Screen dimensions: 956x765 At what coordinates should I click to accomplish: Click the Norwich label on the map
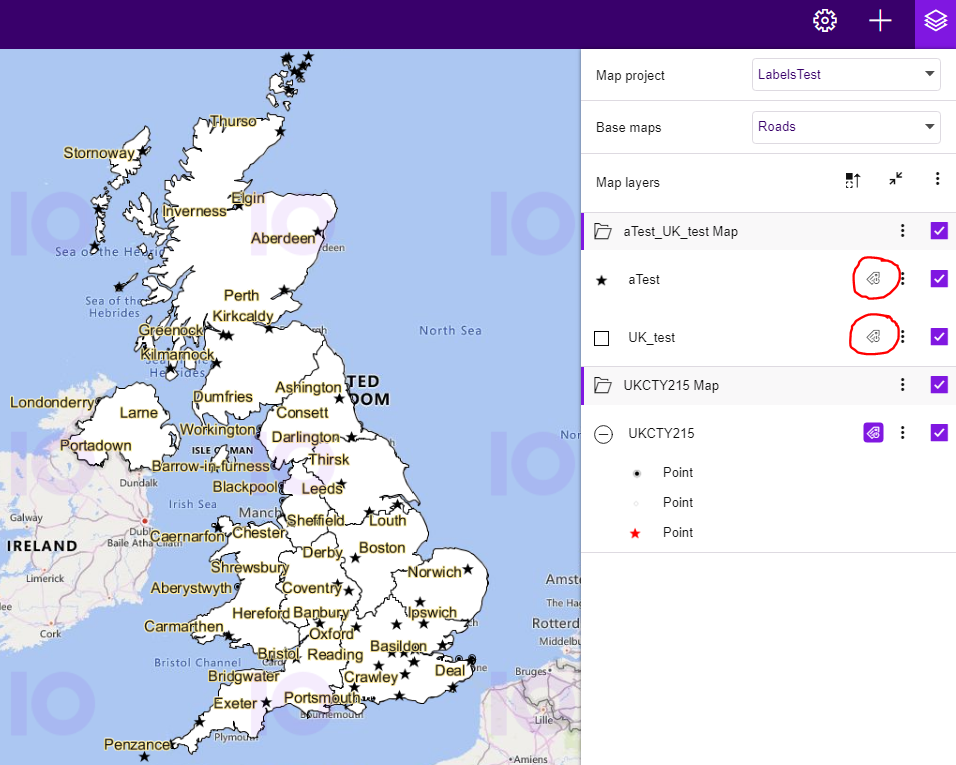(x=434, y=572)
